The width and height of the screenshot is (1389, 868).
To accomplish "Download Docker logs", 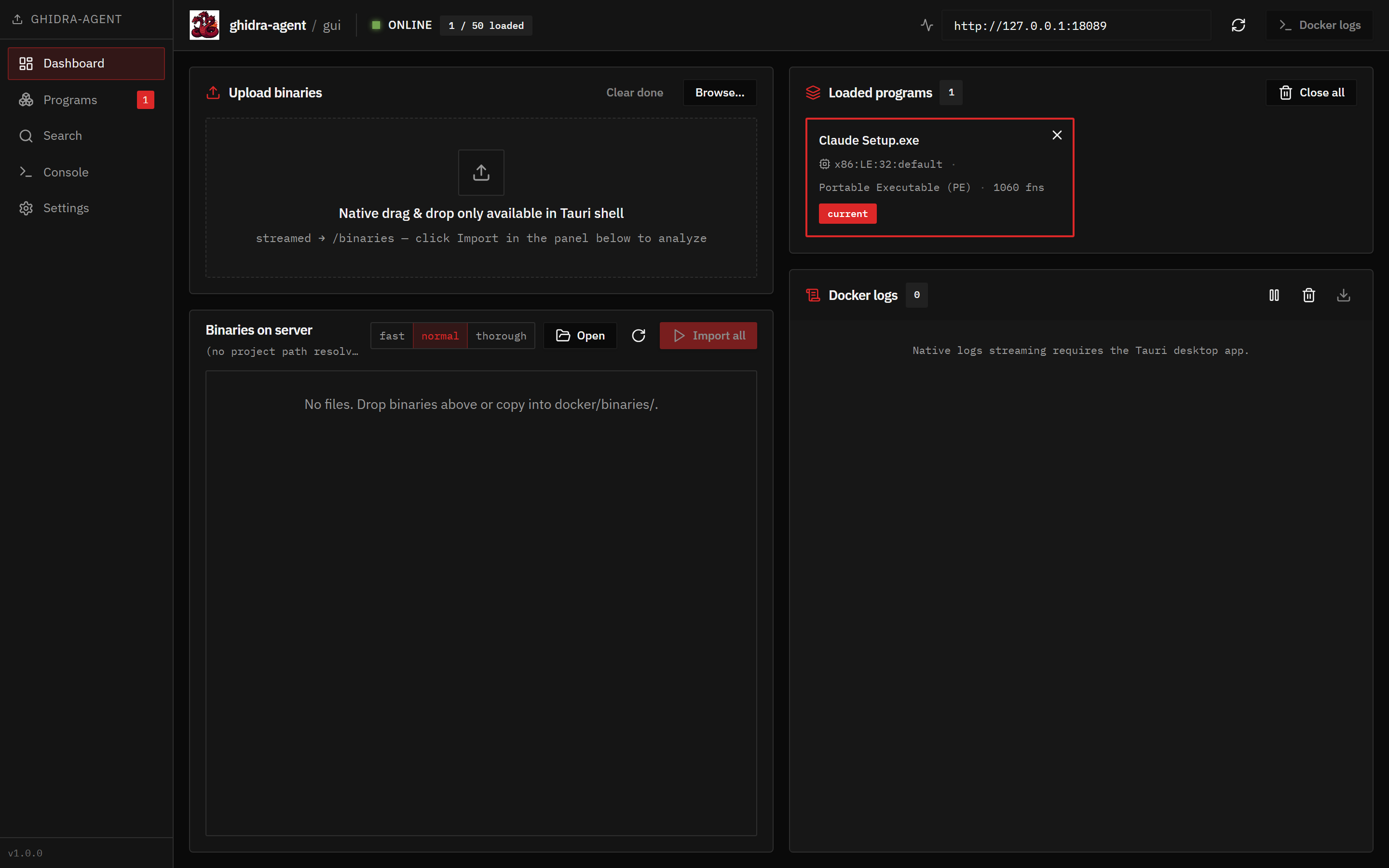I will (x=1343, y=295).
